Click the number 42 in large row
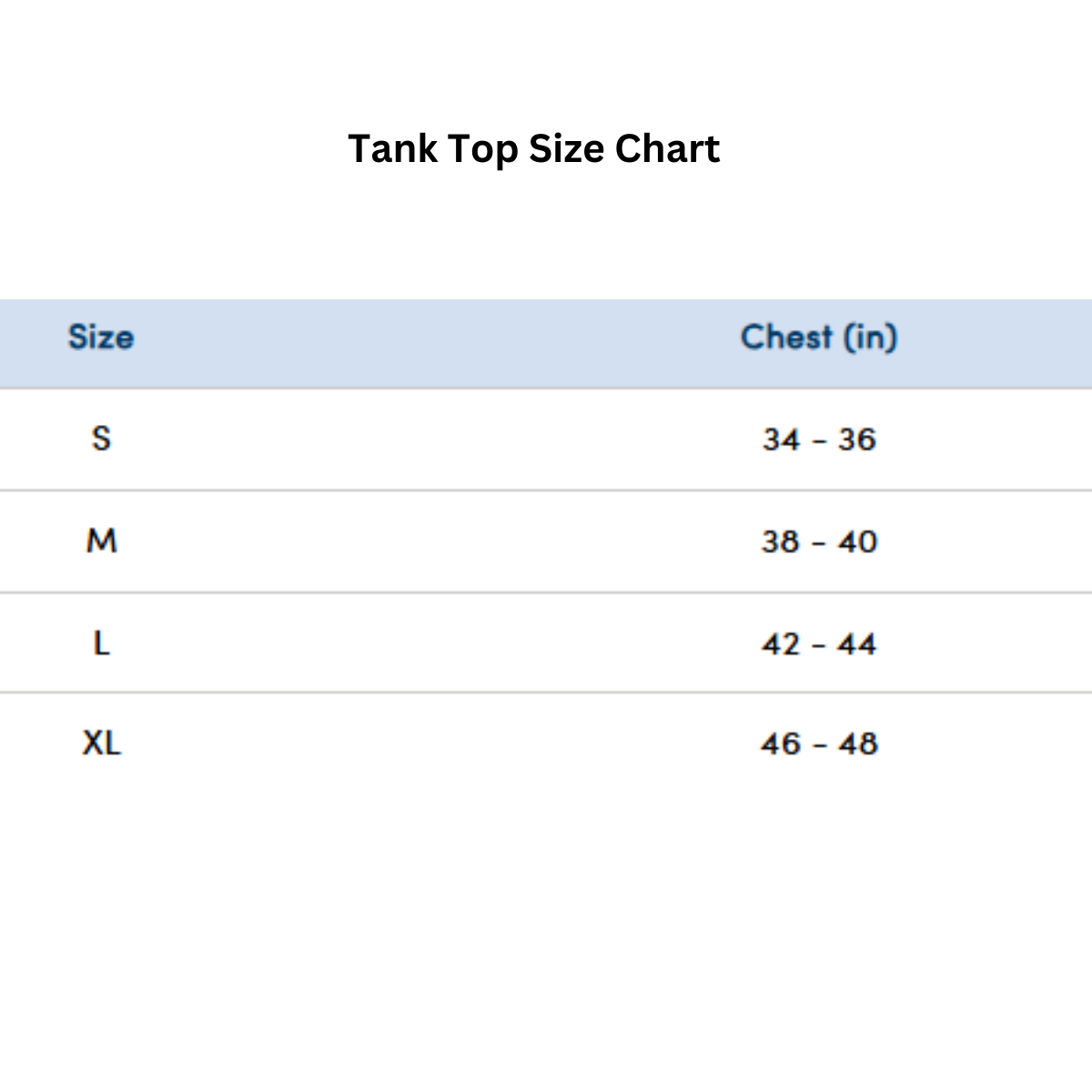1092x1092 pixels. 781,644
